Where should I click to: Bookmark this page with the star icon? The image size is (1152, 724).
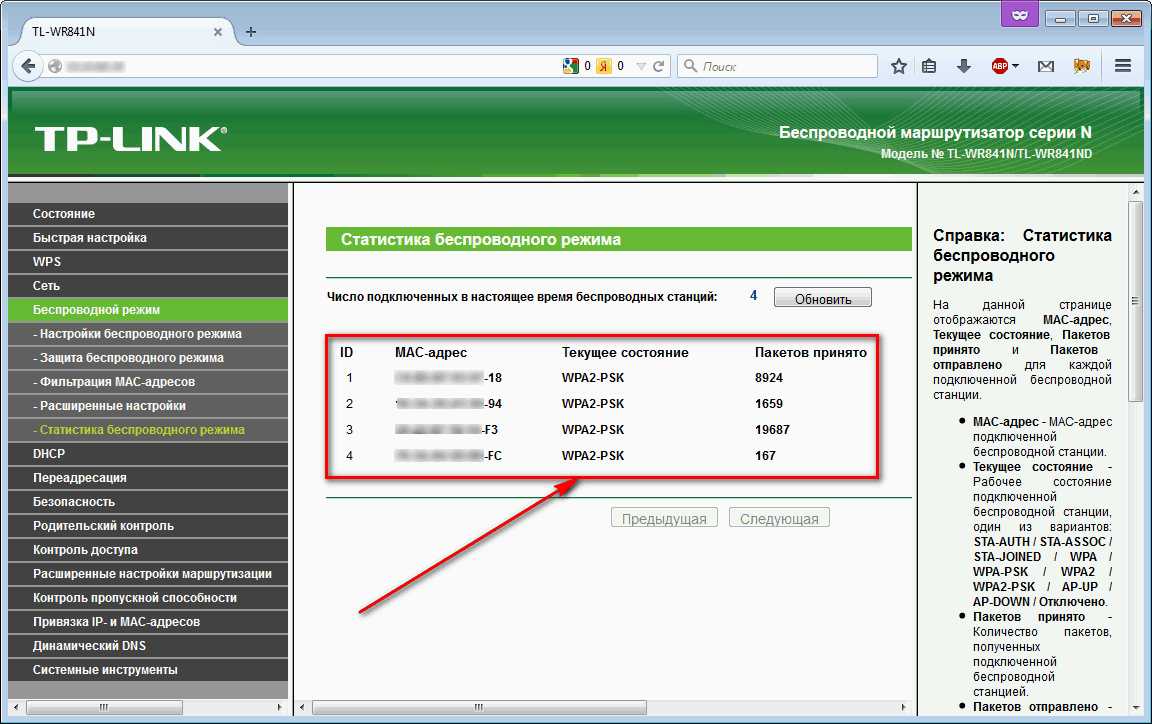click(898, 66)
